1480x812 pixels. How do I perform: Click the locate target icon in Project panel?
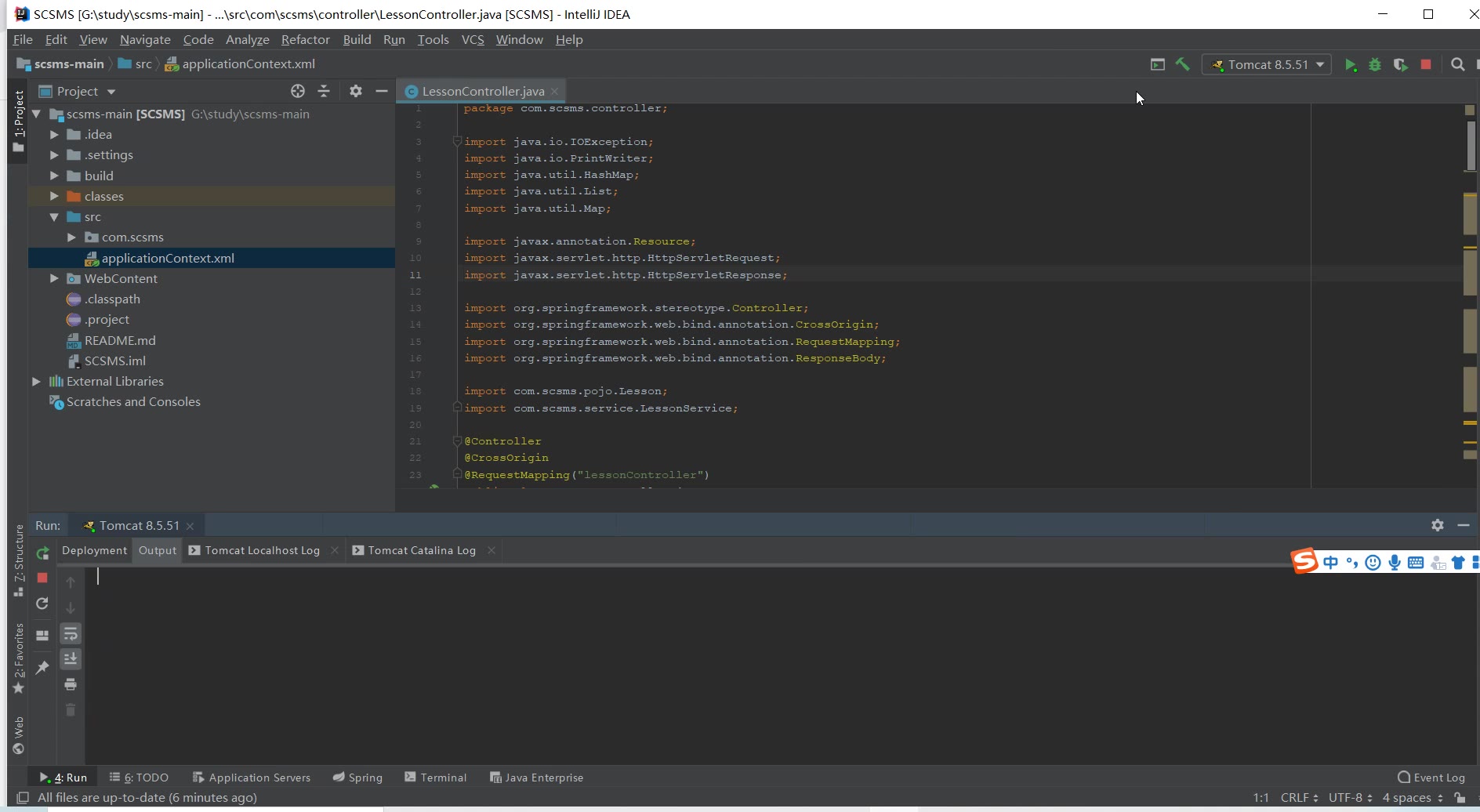pyautogui.click(x=297, y=92)
